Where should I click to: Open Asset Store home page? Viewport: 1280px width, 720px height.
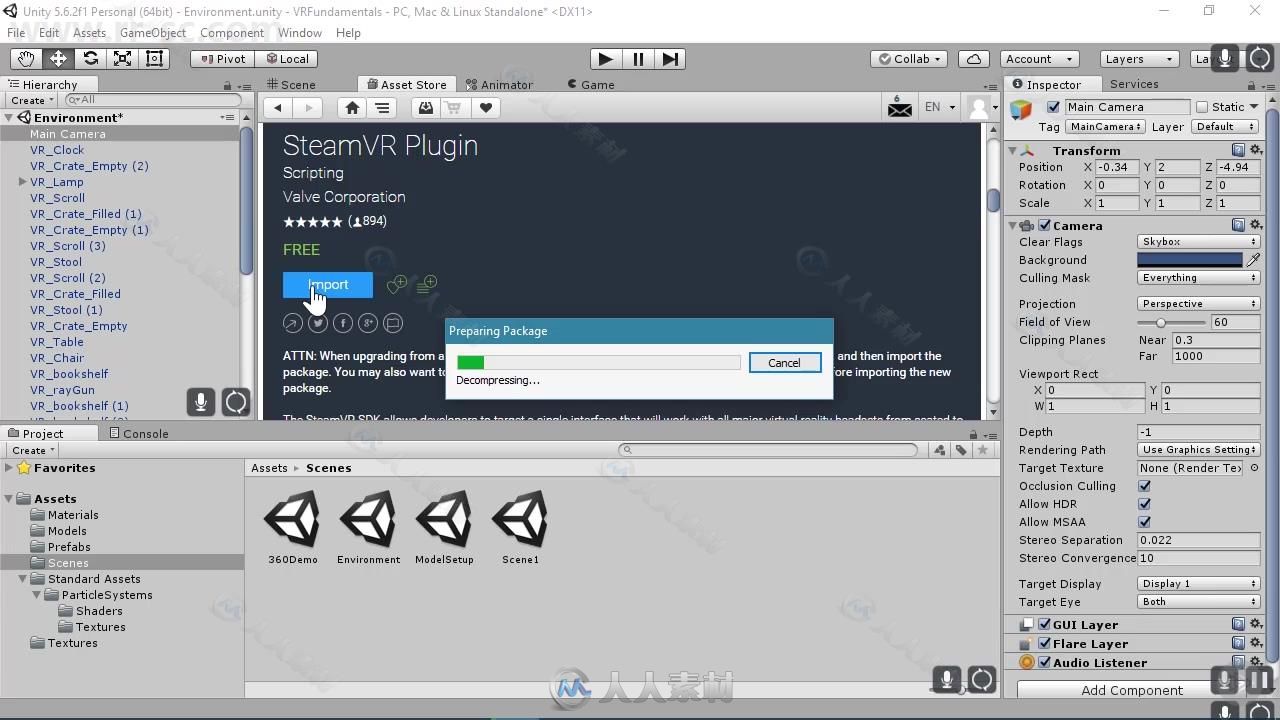pos(352,108)
